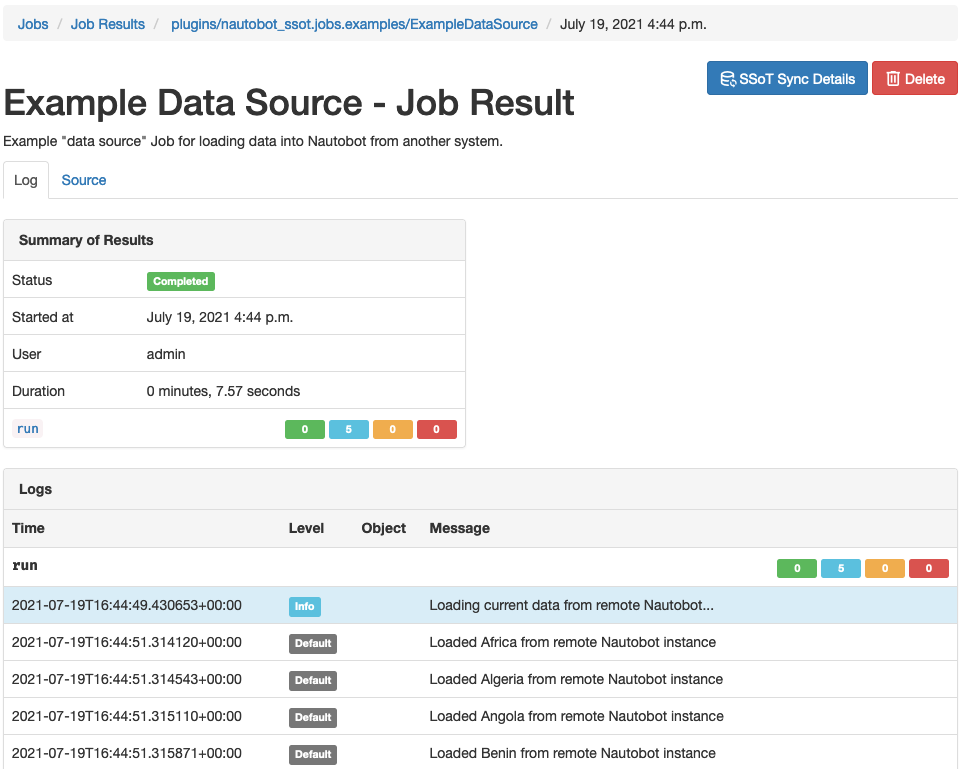Click 'Loaded Angola from remote Nautobot instance'
The width and height of the screenshot is (973, 769).
pos(576,716)
